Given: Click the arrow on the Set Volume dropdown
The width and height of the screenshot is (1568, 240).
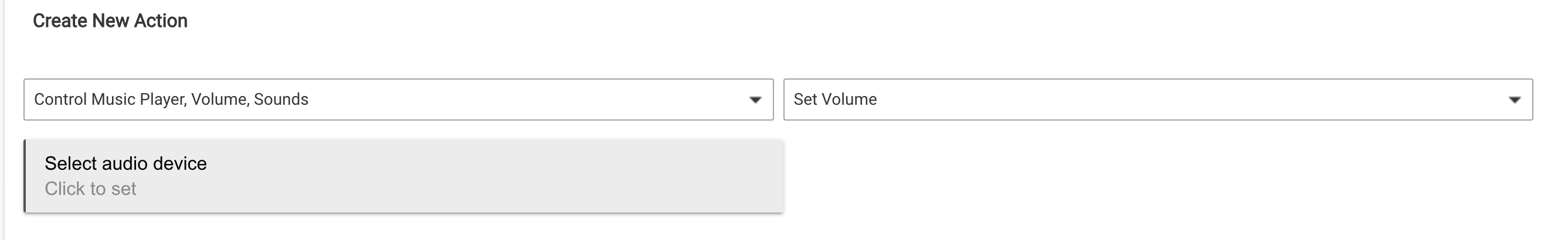Looking at the screenshot, I should (x=1515, y=100).
